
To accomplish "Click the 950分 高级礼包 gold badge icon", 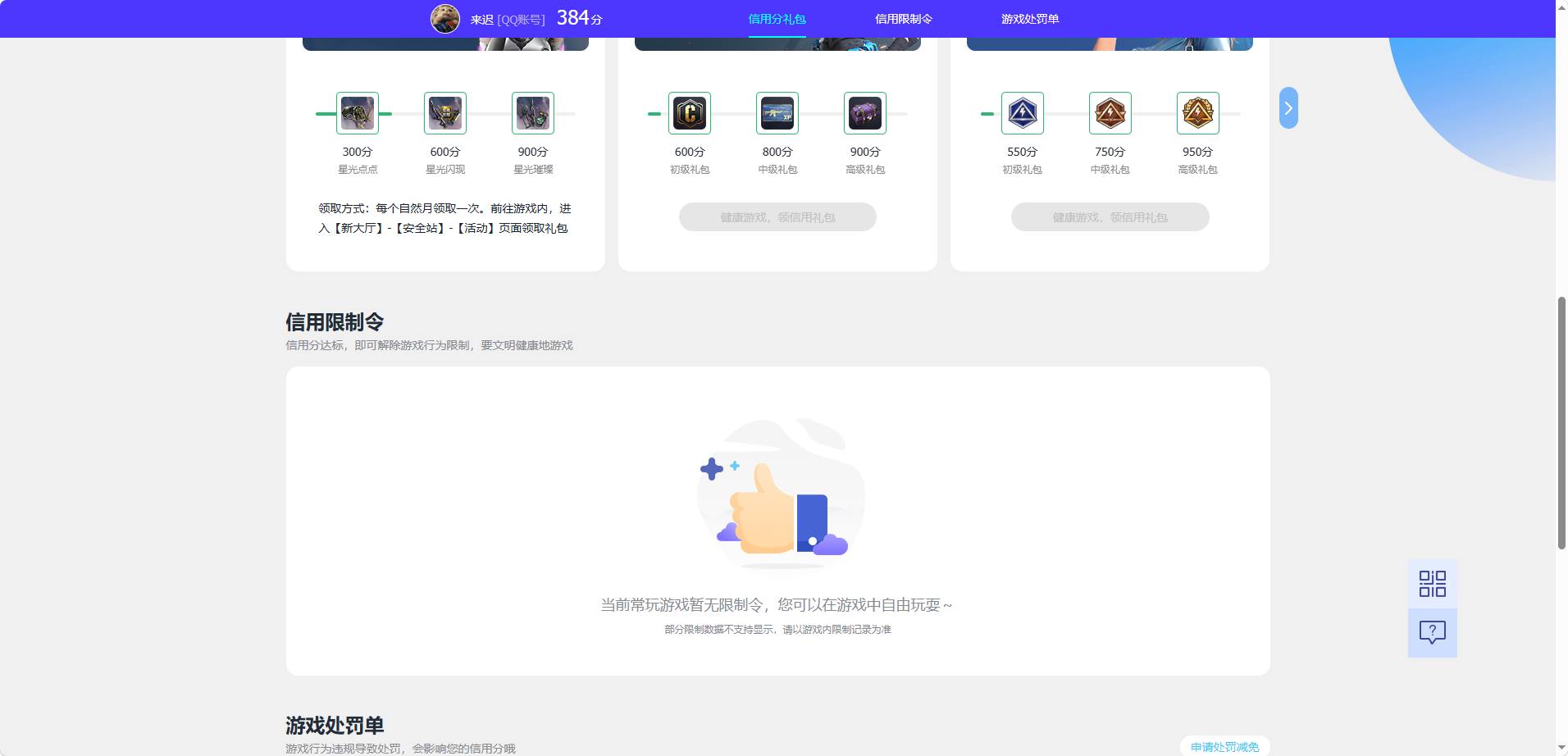I will pos(1198,113).
